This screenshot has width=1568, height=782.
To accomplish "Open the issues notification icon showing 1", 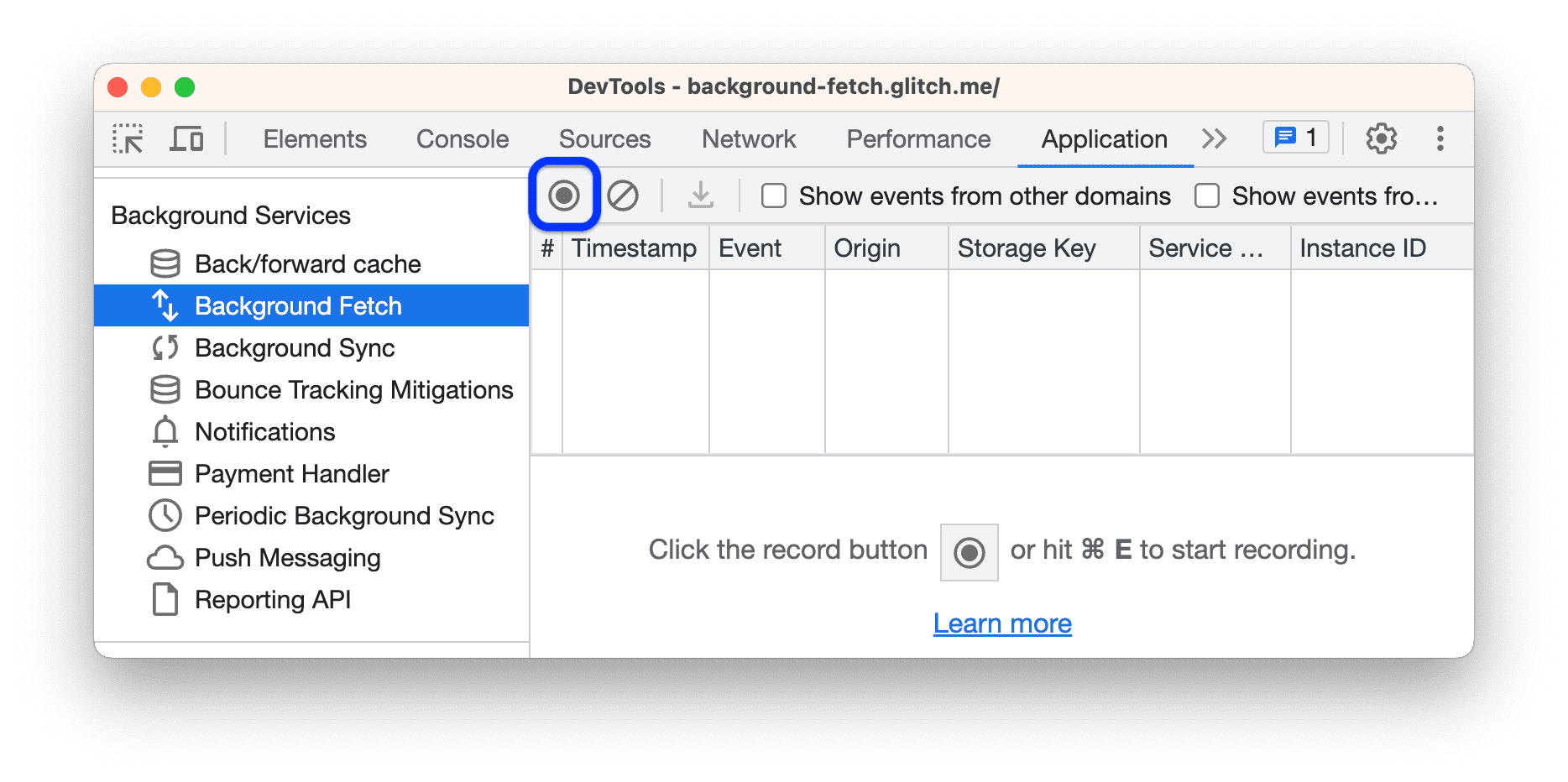I will pos(1294,137).
